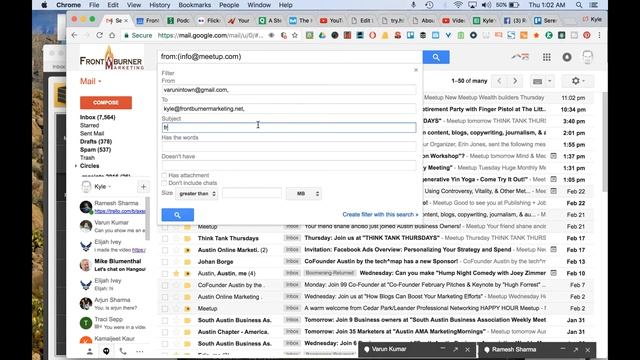Screen dimensions: 640x360
Task: Click the Size value input field
Action: click(x=252, y=193)
